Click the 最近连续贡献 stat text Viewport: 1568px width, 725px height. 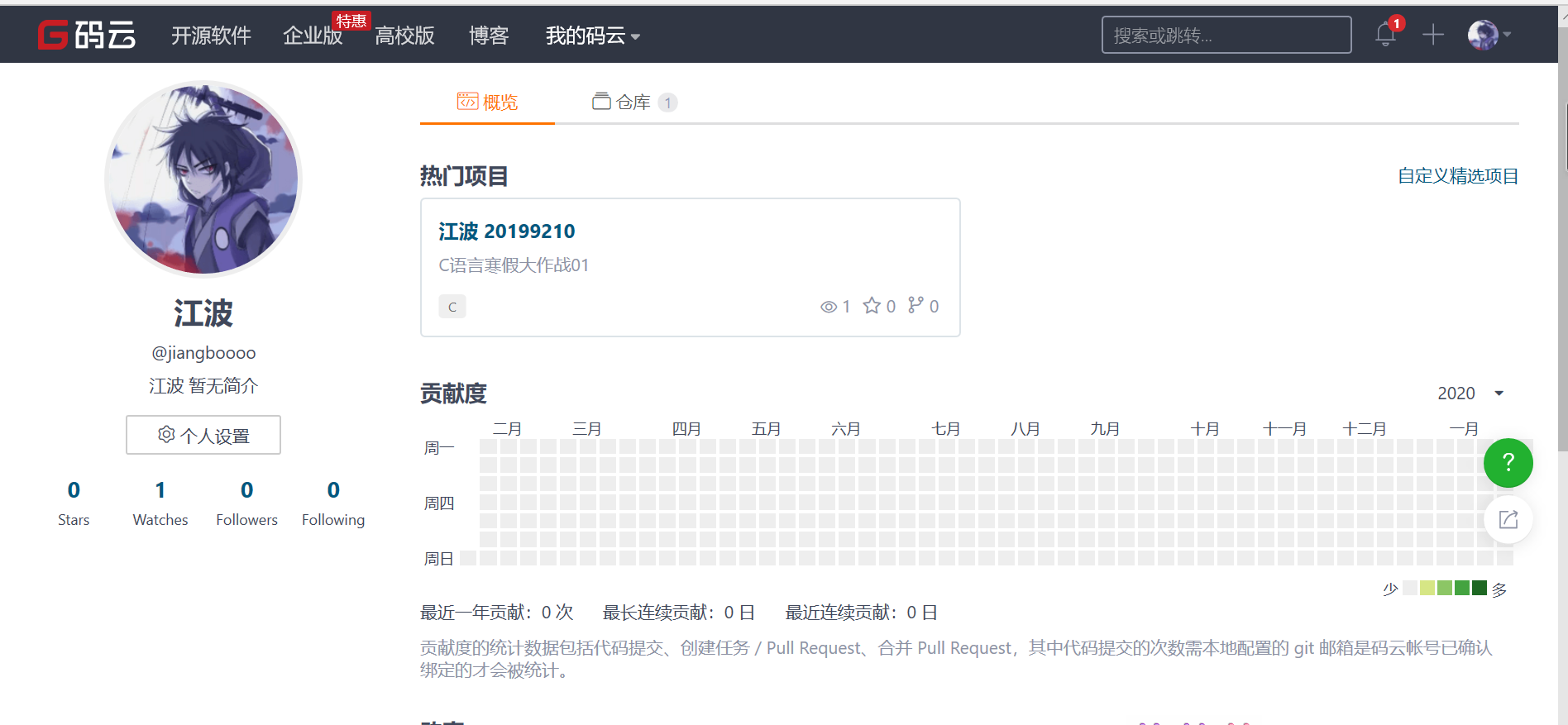[862, 613]
